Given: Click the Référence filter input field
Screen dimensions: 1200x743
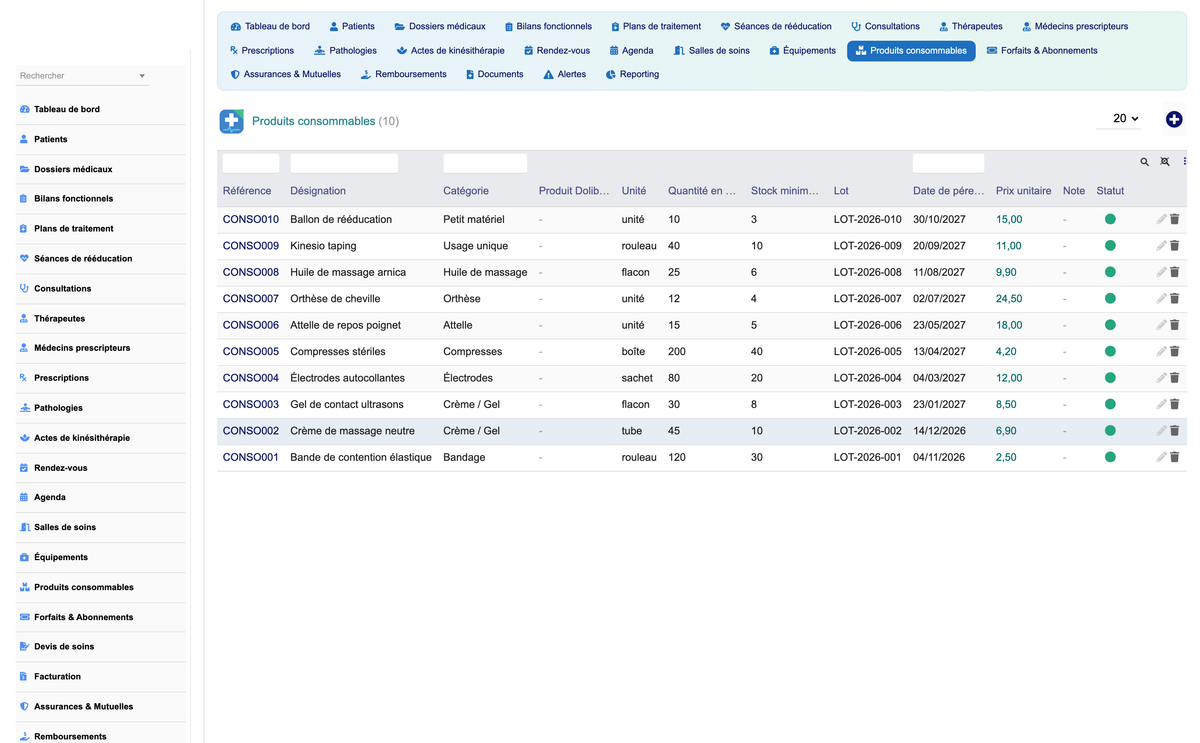Looking at the screenshot, I should coord(251,163).
